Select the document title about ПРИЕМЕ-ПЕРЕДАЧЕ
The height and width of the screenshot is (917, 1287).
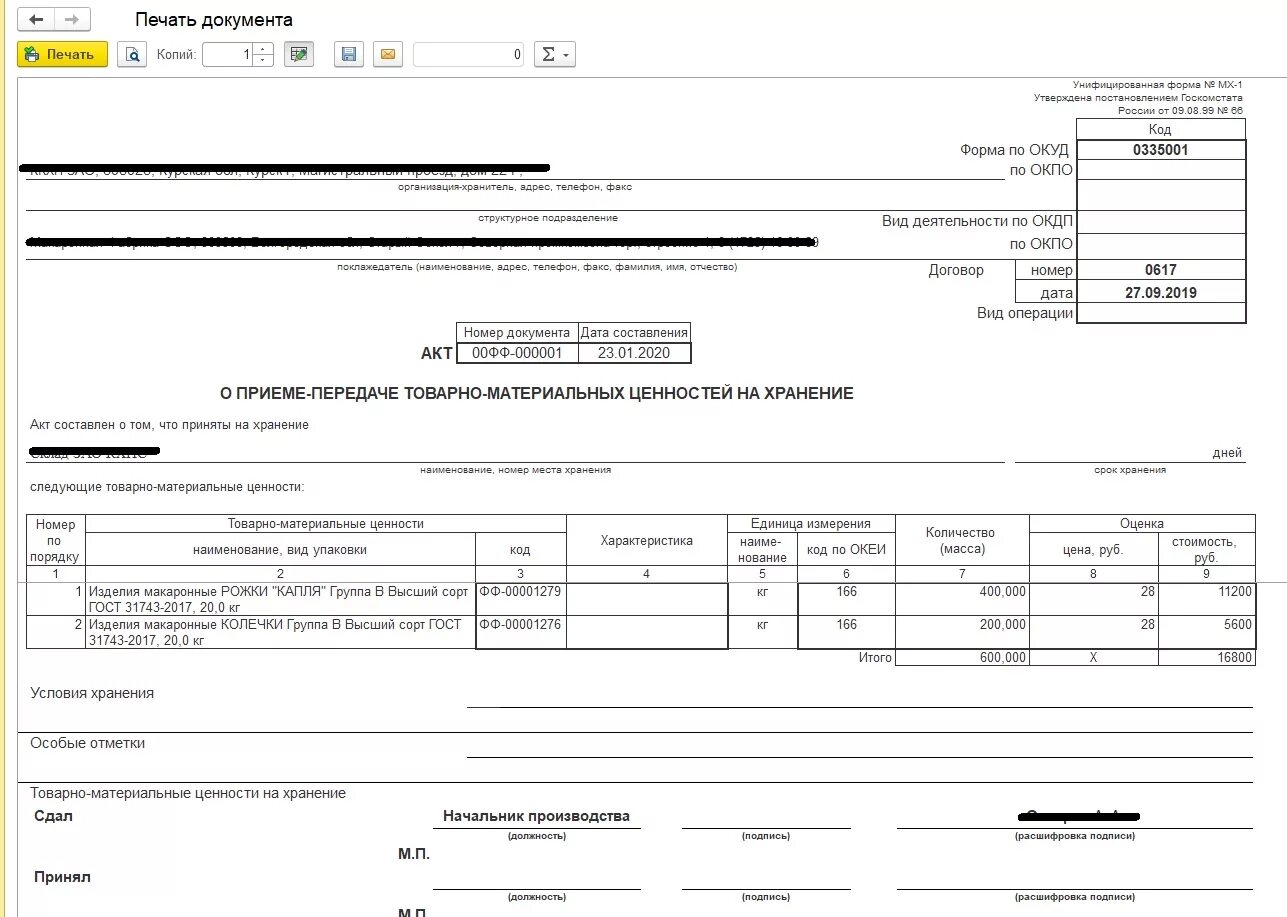536,394
